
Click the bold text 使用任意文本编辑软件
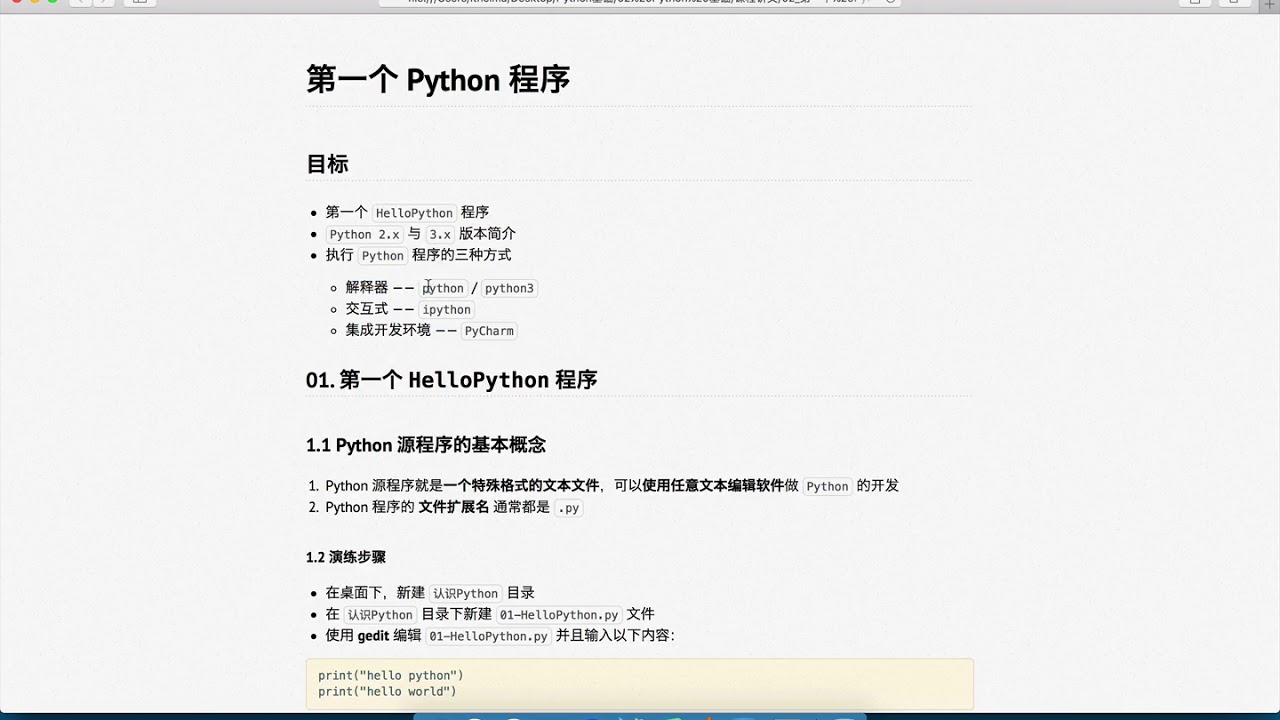pos(713,485)
